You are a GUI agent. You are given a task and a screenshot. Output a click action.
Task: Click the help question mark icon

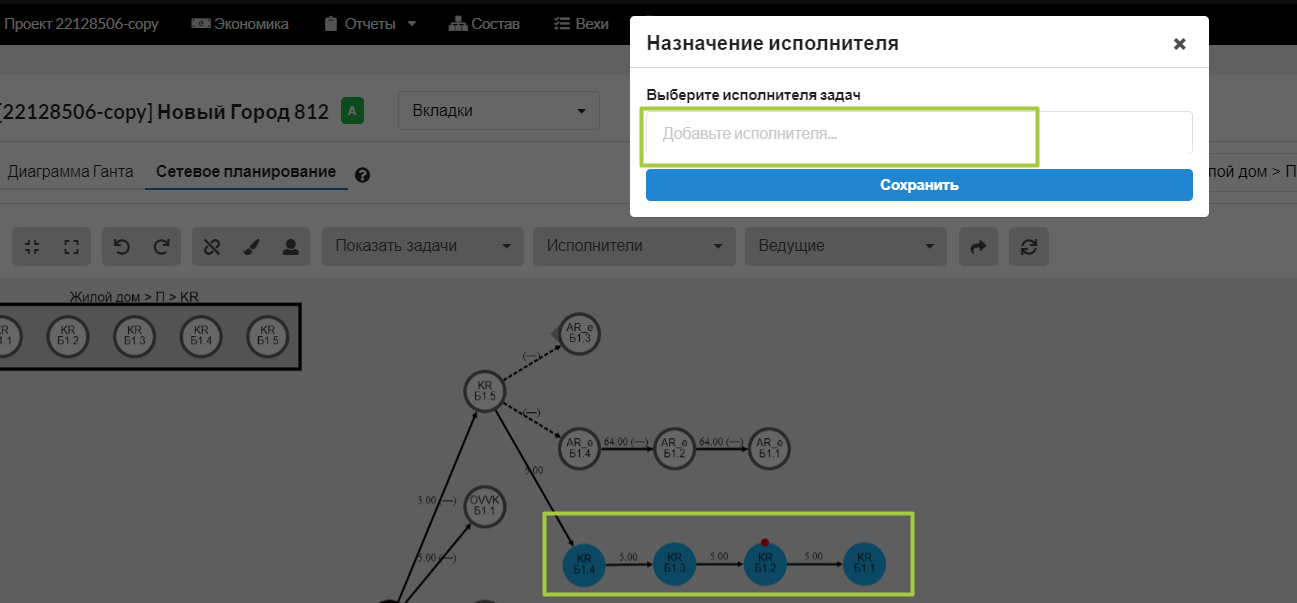point(362,175)
